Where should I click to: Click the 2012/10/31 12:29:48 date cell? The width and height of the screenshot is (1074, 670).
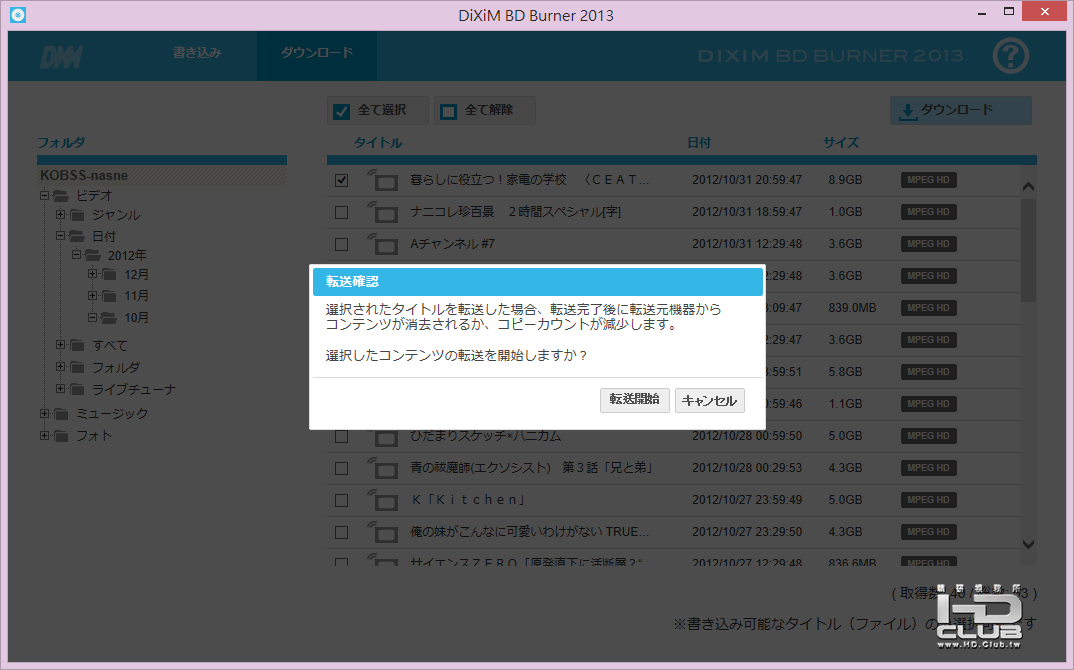747,244
